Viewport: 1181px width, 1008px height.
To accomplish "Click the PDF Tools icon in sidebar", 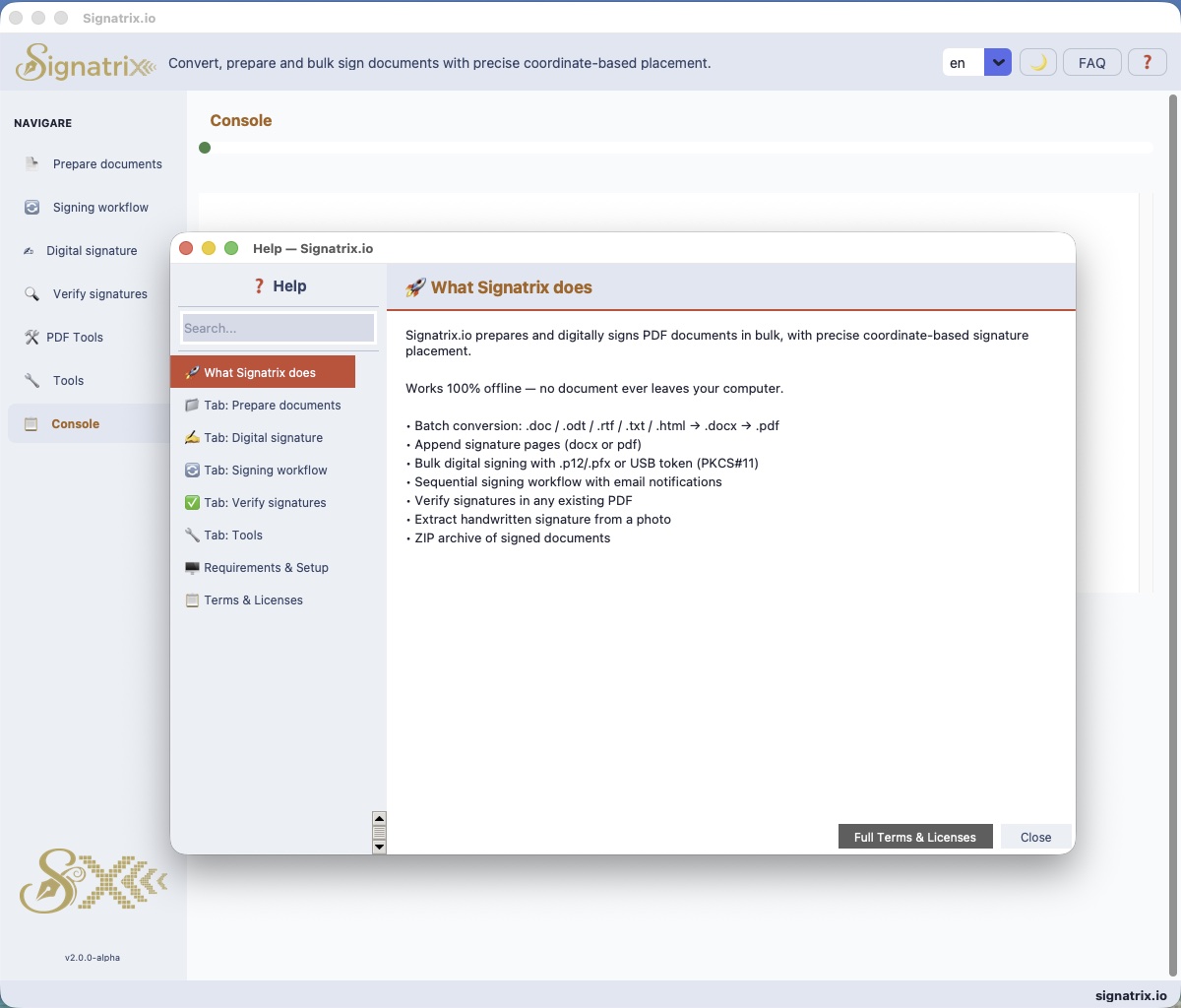I will tap(31, 338).
